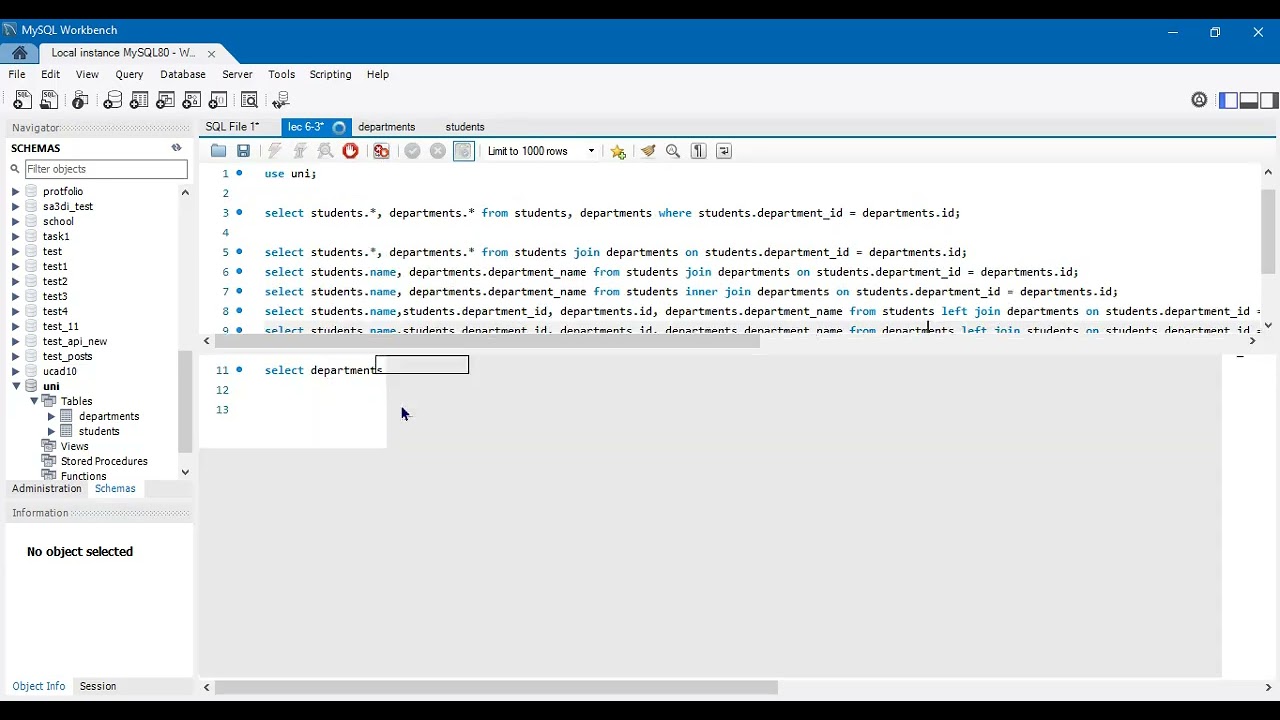The width and height of the screenshot is (1280, 720).
Task: Open the Limit to 1000 rows dropdown
Action: coord(540,151)
